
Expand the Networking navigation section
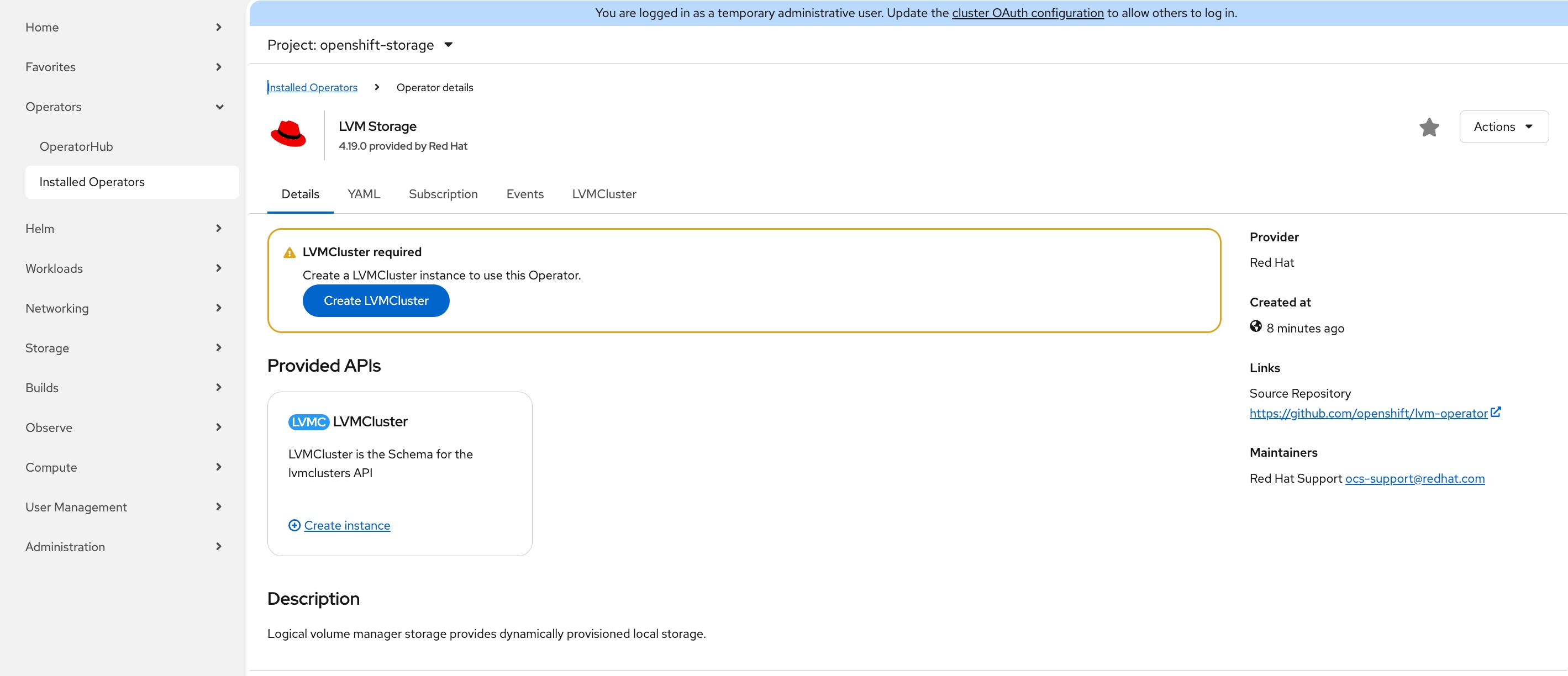124,309
